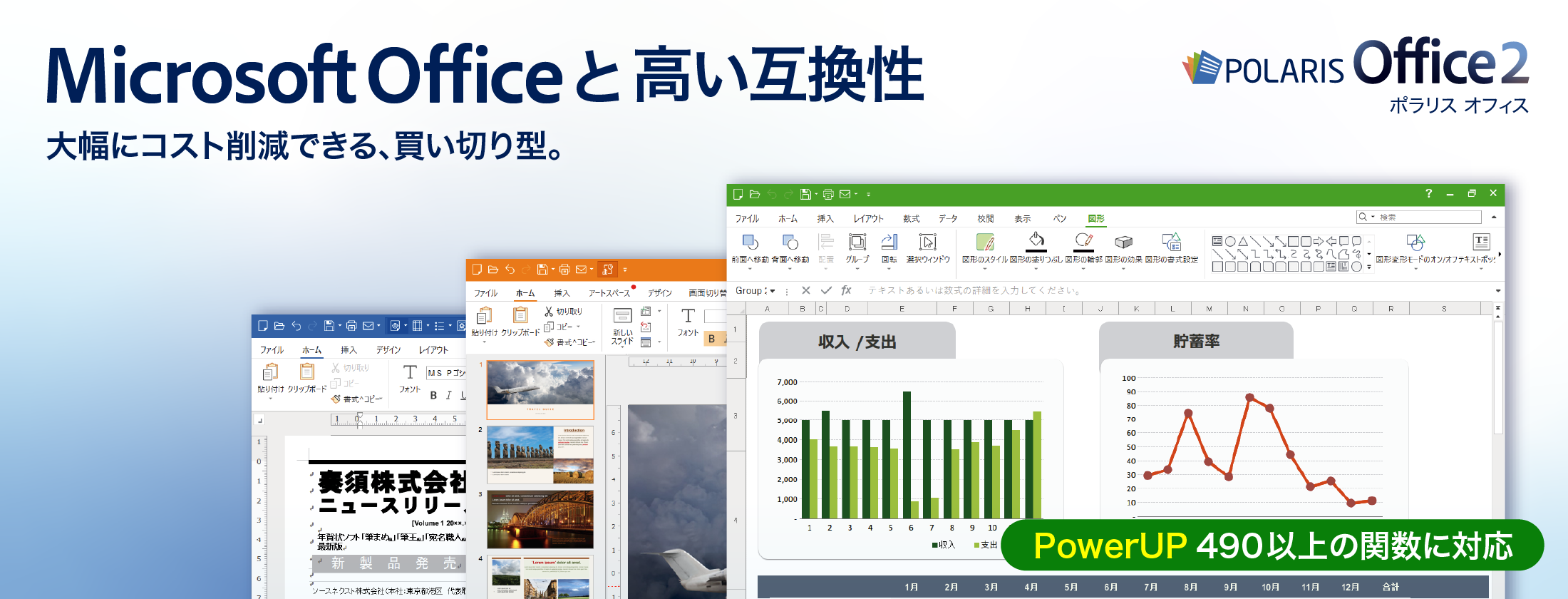Click the 図形の書式設定 icon
The image size is (1568, 599).
(x=1171, y=242)
